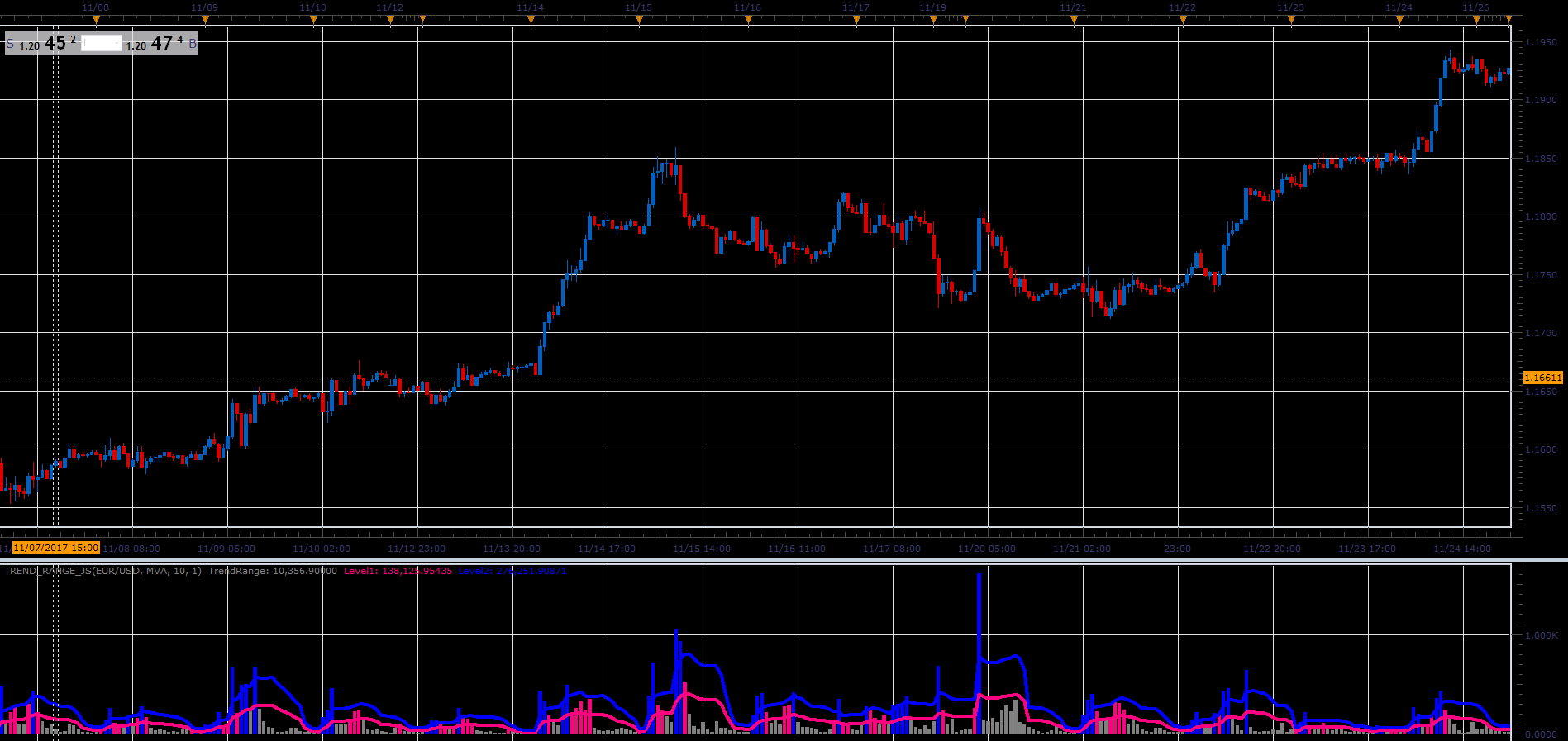
Task: Click the 1.1800 price axis label
Action: (1542, 216)
